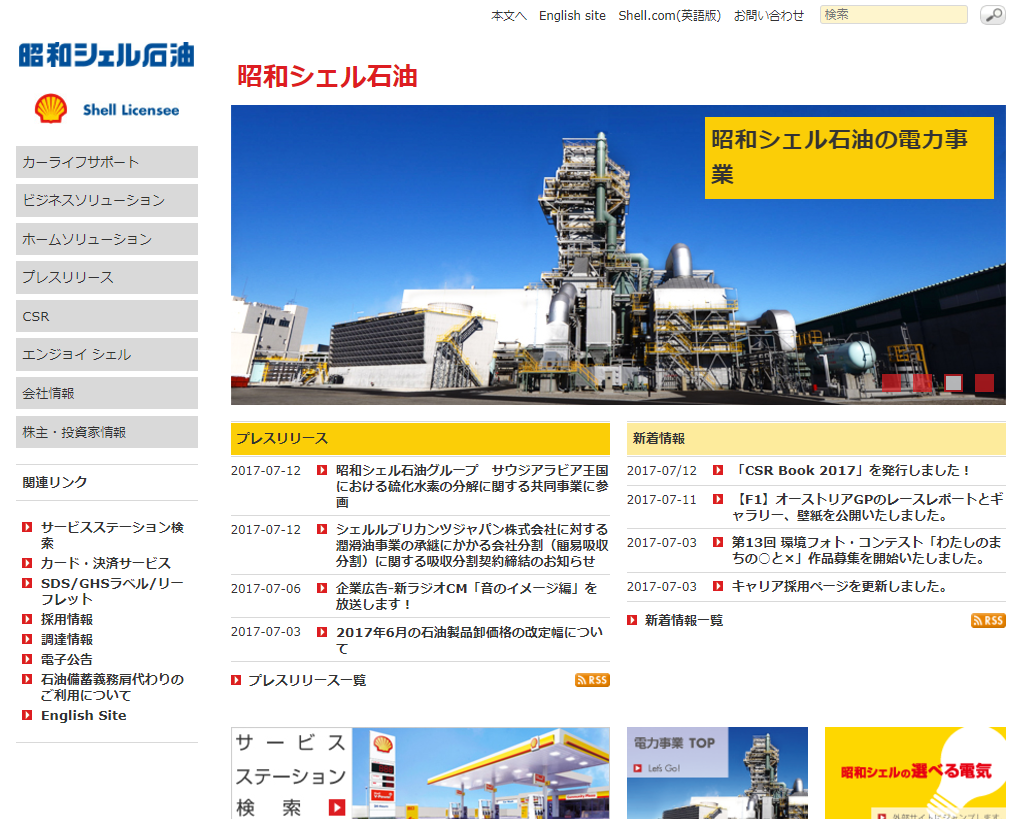Image resolution: width=1017 pixels, height=819 pixels.
Task: View プレスリリース一覧 list link
Action: point(307,680)
